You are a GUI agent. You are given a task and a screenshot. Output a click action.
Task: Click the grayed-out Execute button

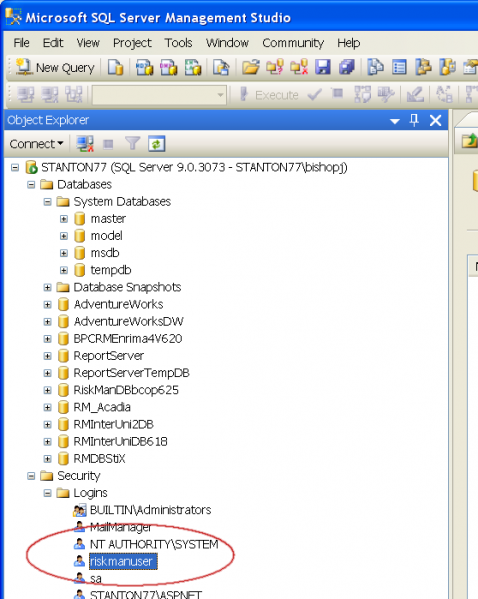tap(269, 95)
